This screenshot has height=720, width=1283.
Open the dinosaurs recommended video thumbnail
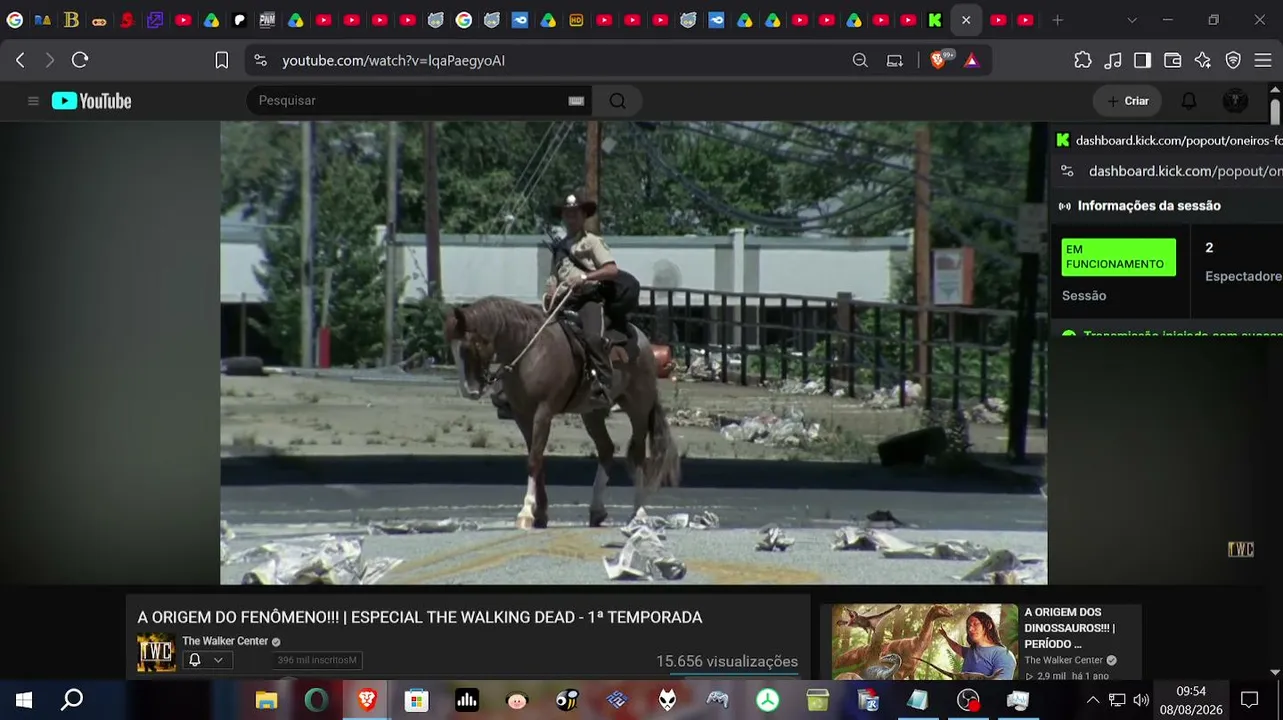(925, 642)
